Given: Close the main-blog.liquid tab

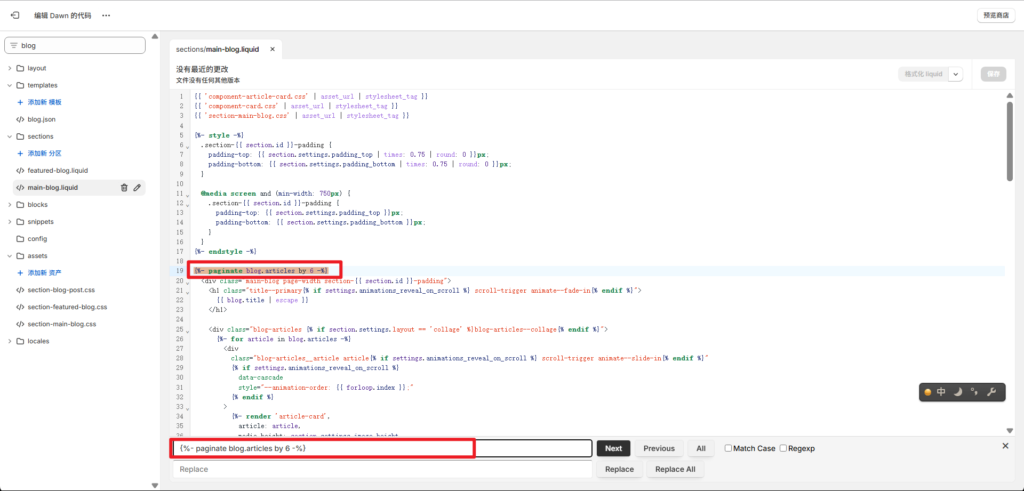Looking at the screenshot, I should pyautogui.click(x=272, y=49).
